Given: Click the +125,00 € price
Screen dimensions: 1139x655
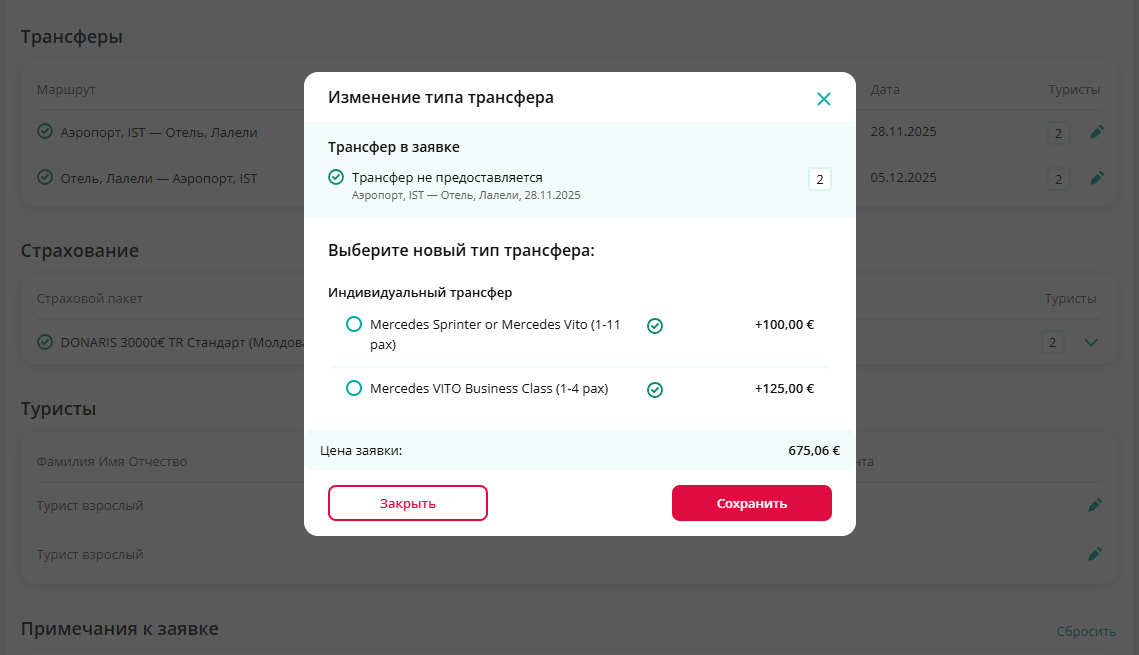Looking at the screenshot, I should [784, 388].
